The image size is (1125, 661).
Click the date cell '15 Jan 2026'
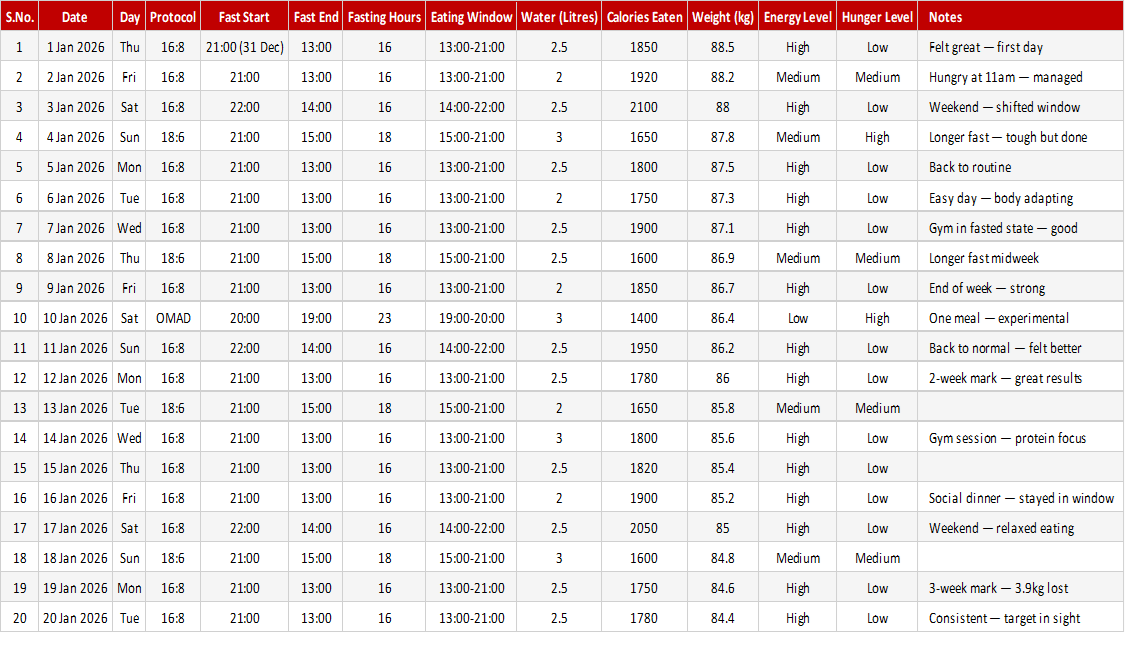coord(75,469)
